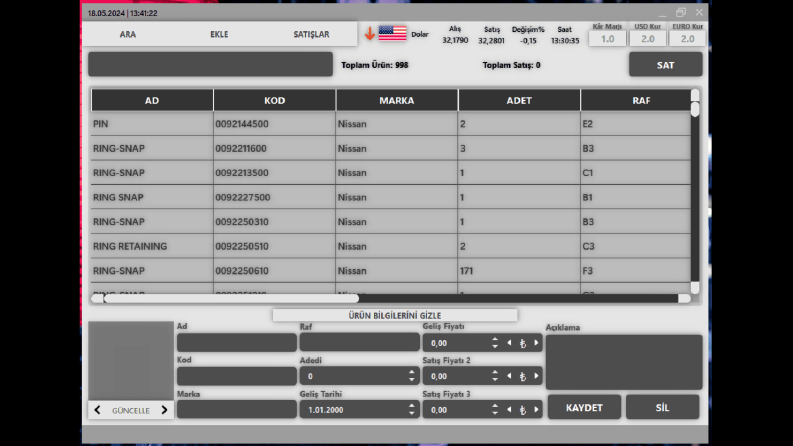Click the Satış Fiyatı 3 spinner arrows
Viewport: 793px width, 446px height.
[495, 410]
